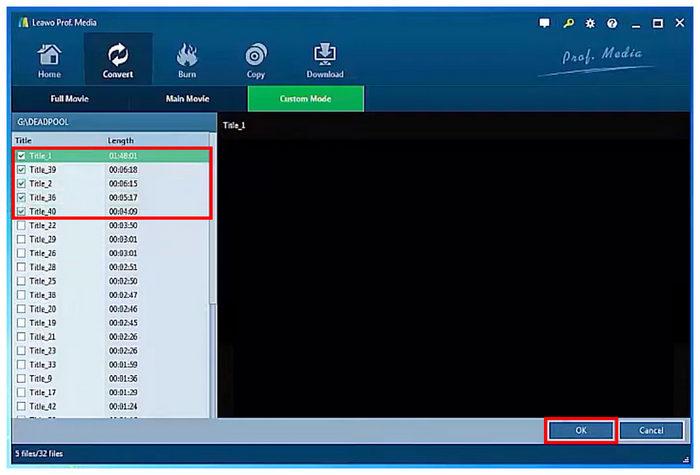Click the length 00:02:51 of Title_28
700x475 pixels.
click(123, 267)
